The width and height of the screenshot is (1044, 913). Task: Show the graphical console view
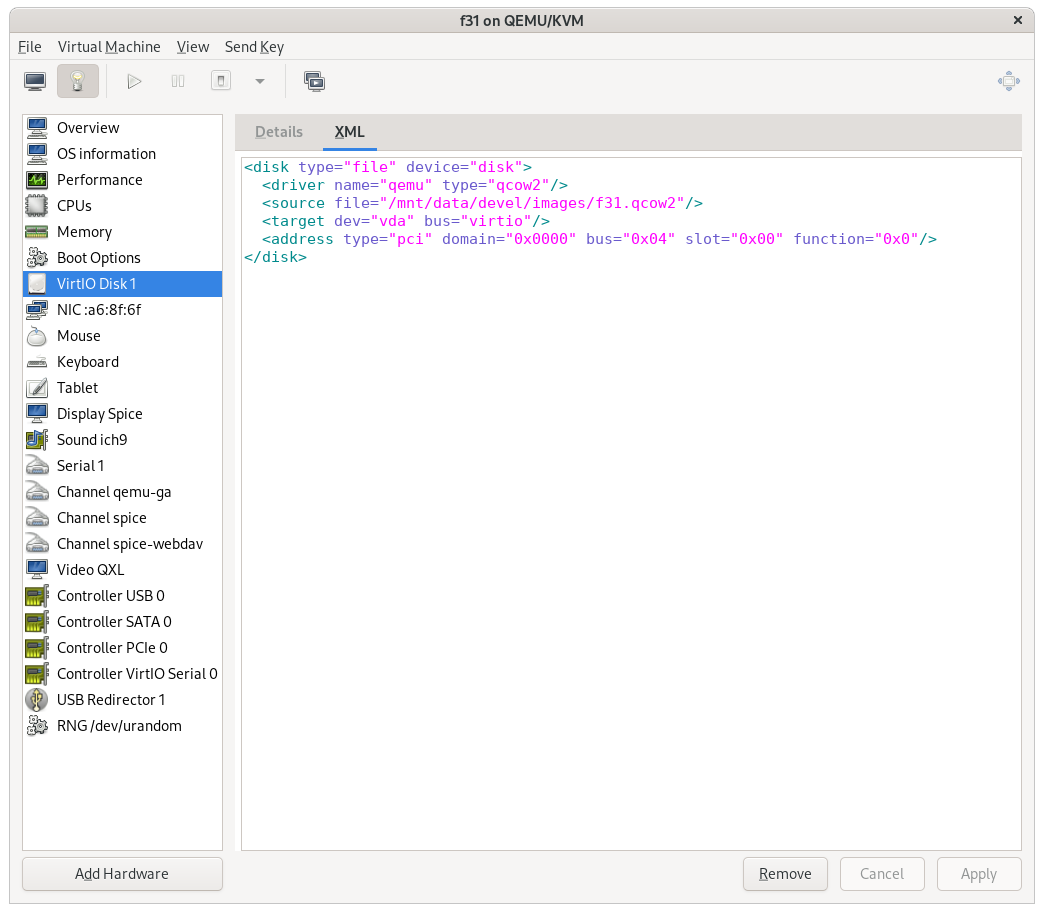click(x=35, y=81)
